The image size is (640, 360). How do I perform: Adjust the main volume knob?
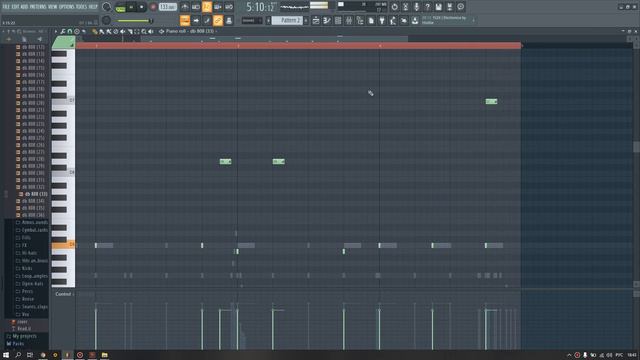107,7
